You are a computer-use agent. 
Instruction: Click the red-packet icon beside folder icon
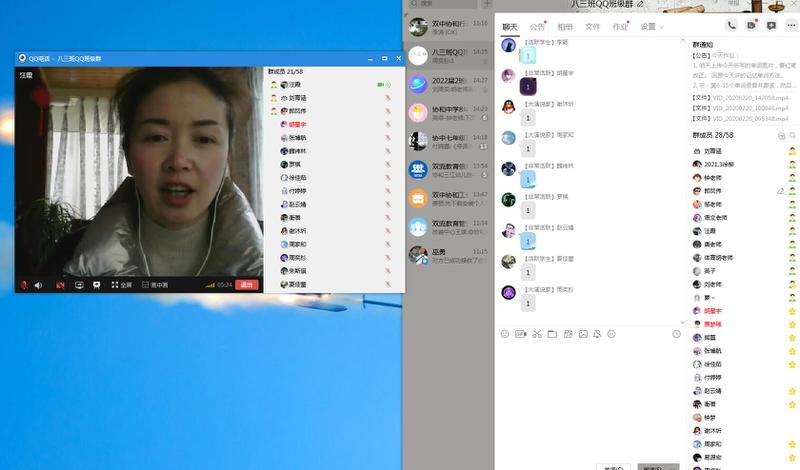click(x=568, y=334)
